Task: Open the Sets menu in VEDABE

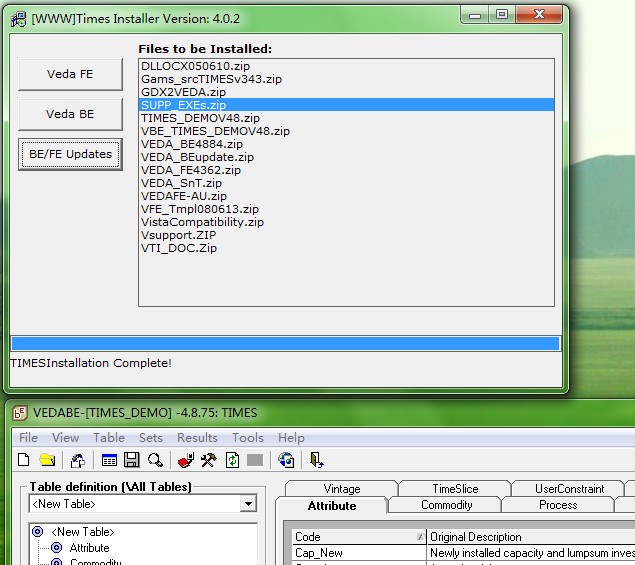Action: tap(151, 438)
